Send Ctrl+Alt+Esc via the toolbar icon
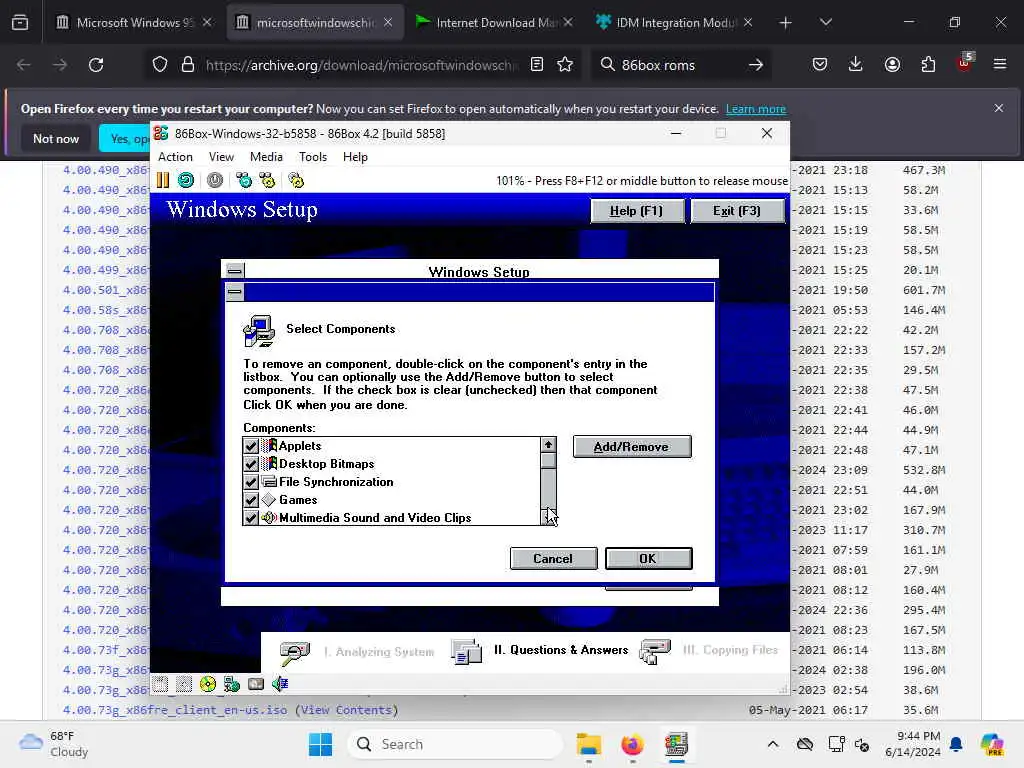This screenshot has width=1024, height=768. point(267,180)
